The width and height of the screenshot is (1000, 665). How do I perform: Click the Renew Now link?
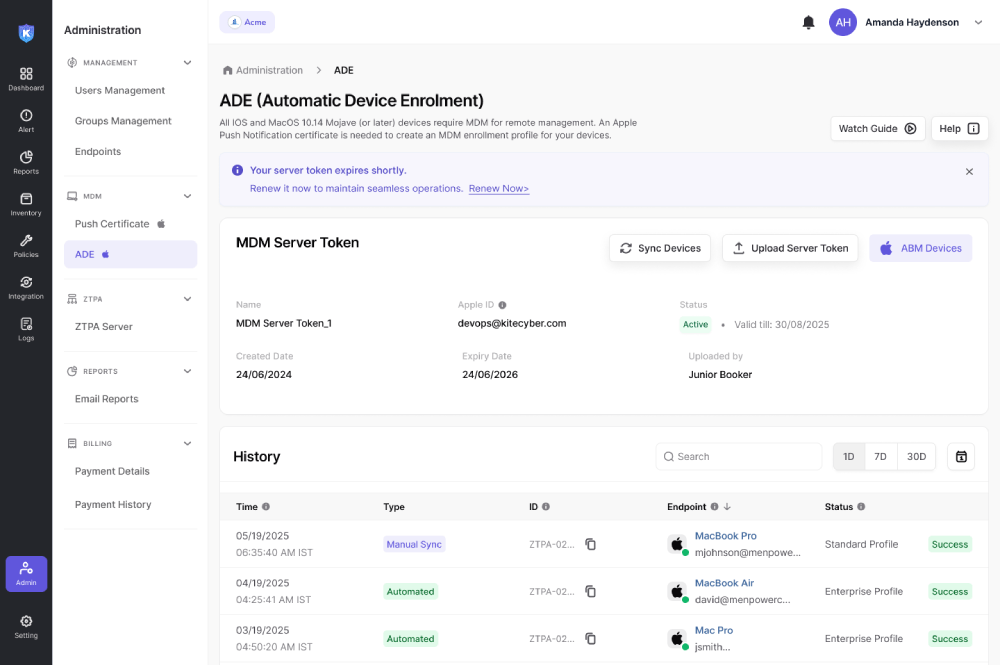(498, 188)
